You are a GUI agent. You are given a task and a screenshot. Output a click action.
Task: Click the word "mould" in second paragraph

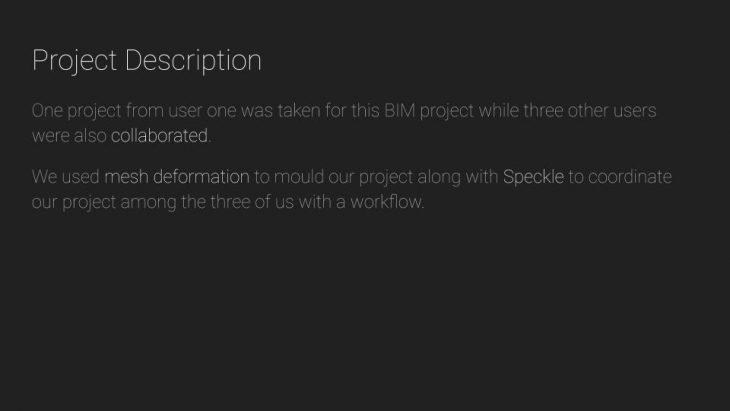click(298, 177)
